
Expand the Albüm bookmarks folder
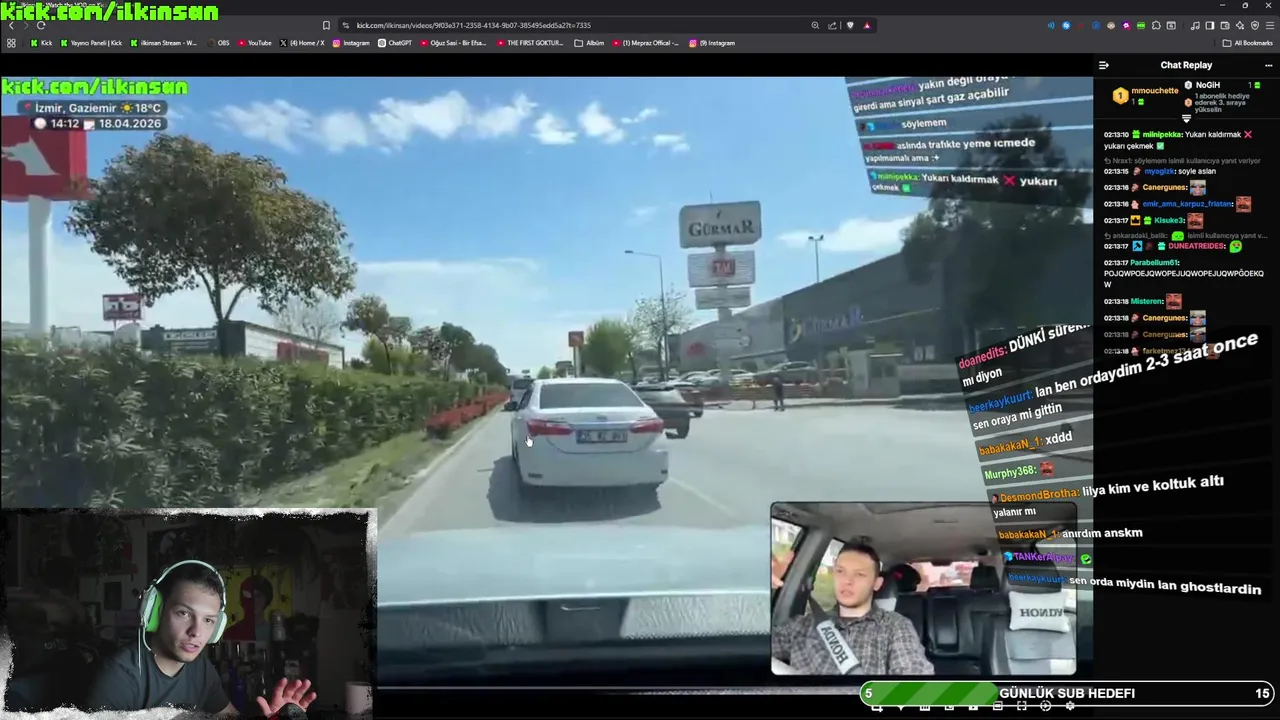(589, 43)
